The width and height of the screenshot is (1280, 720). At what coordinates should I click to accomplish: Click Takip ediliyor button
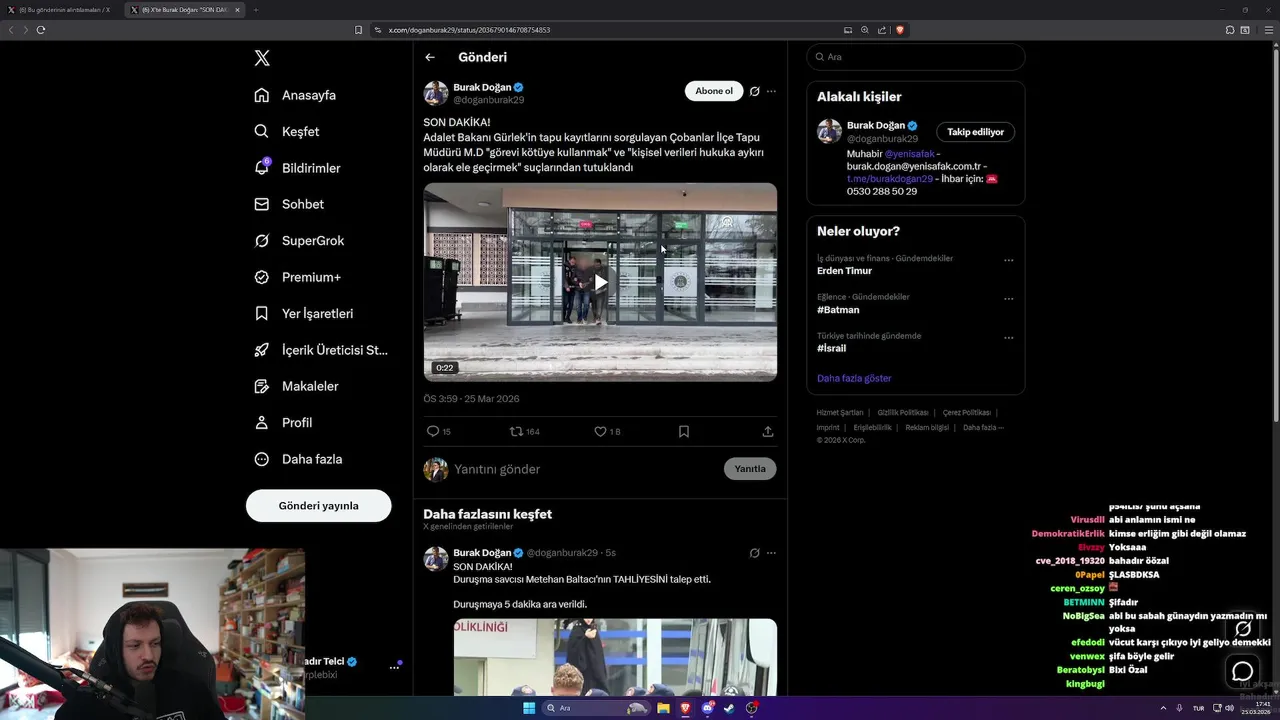pos(975,132)
